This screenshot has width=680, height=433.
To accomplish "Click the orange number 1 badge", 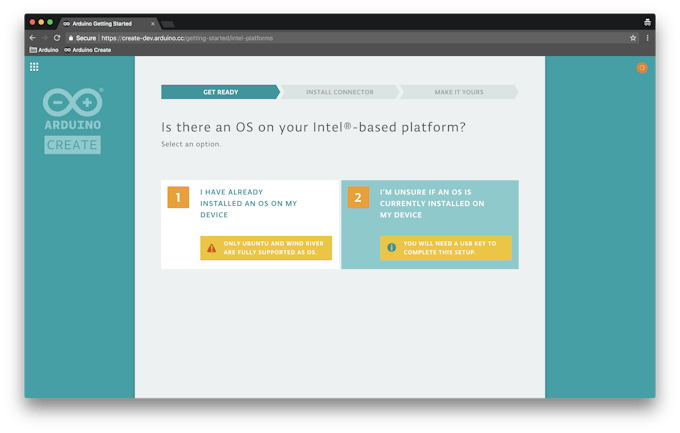I will (x=178, y=197).
